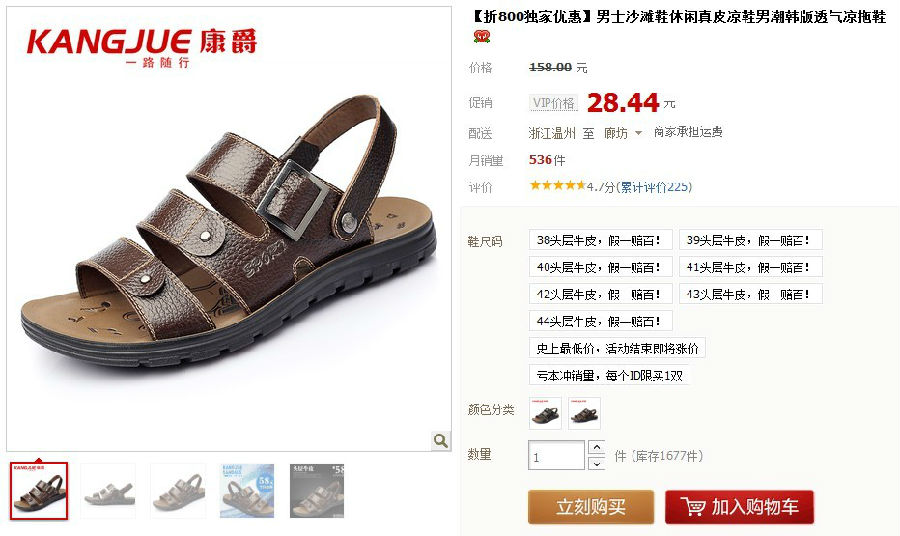View the blue 58 promo thumbnail
This screenshot has width=900, height=536.
pos(247,491)
